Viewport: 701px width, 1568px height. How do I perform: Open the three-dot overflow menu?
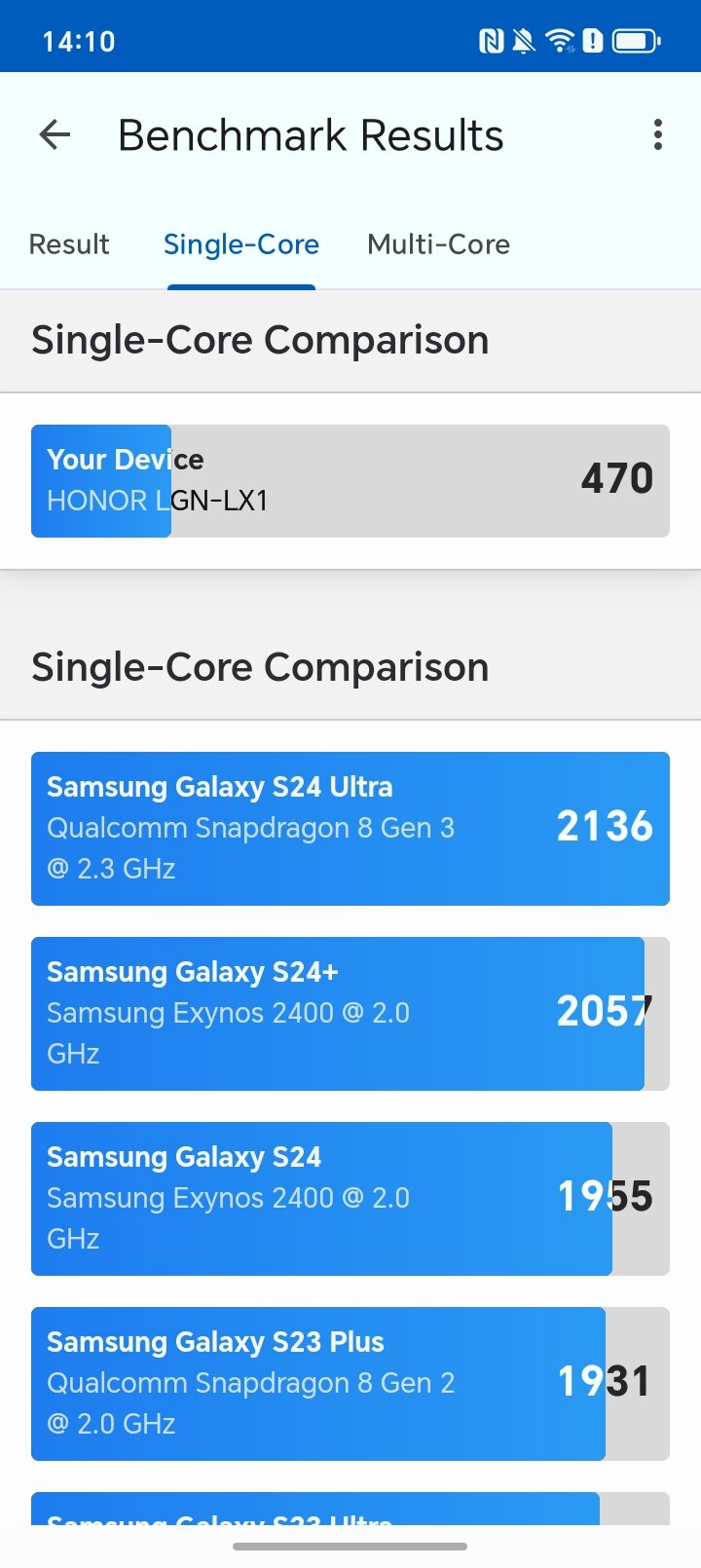[658, 135]
